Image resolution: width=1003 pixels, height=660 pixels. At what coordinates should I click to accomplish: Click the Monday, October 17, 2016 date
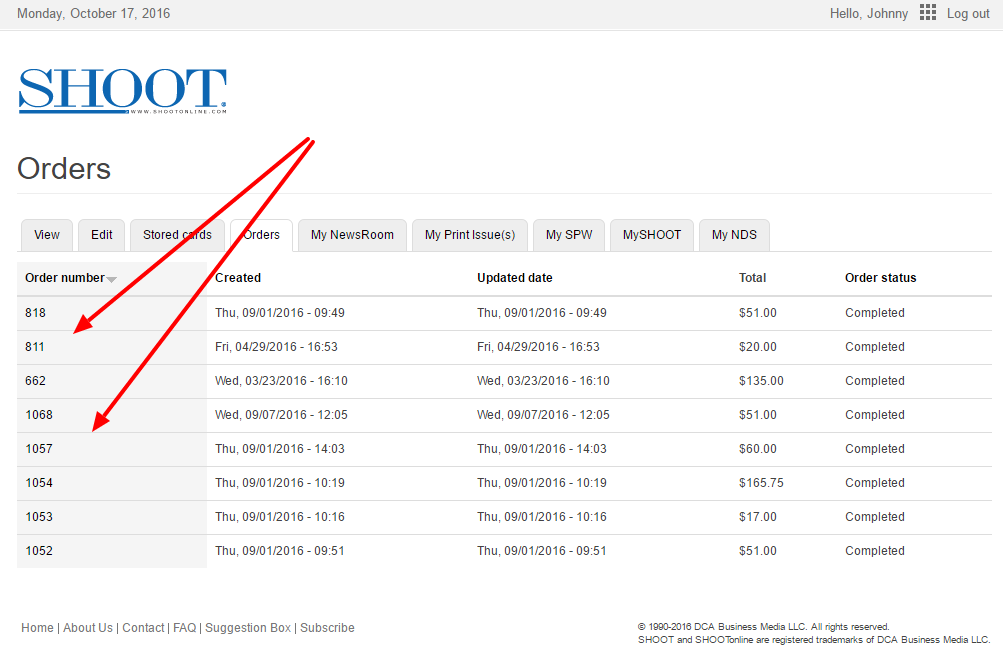point(93,13)
